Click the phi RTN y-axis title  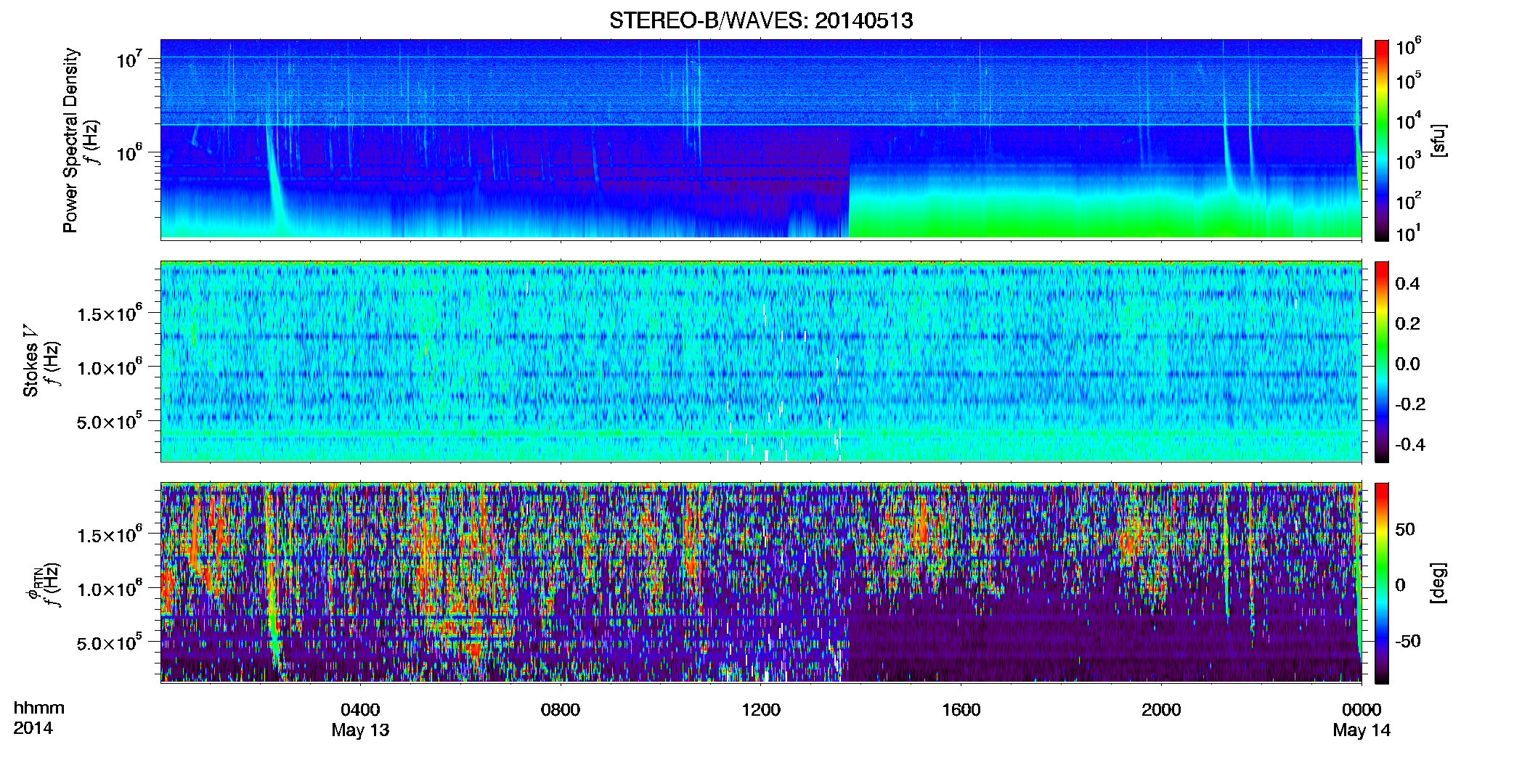(33, 583)
